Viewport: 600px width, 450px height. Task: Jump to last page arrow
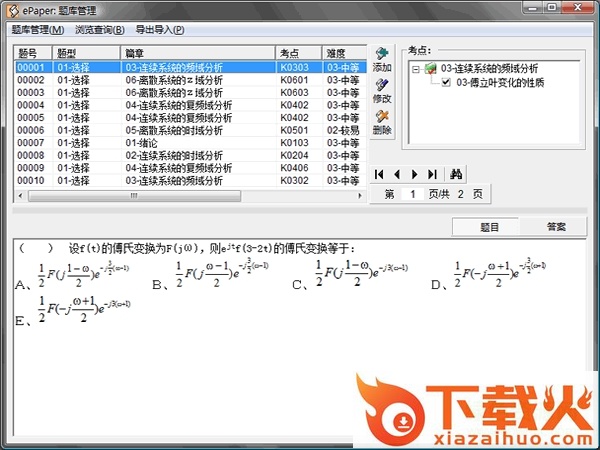[432, 174]
